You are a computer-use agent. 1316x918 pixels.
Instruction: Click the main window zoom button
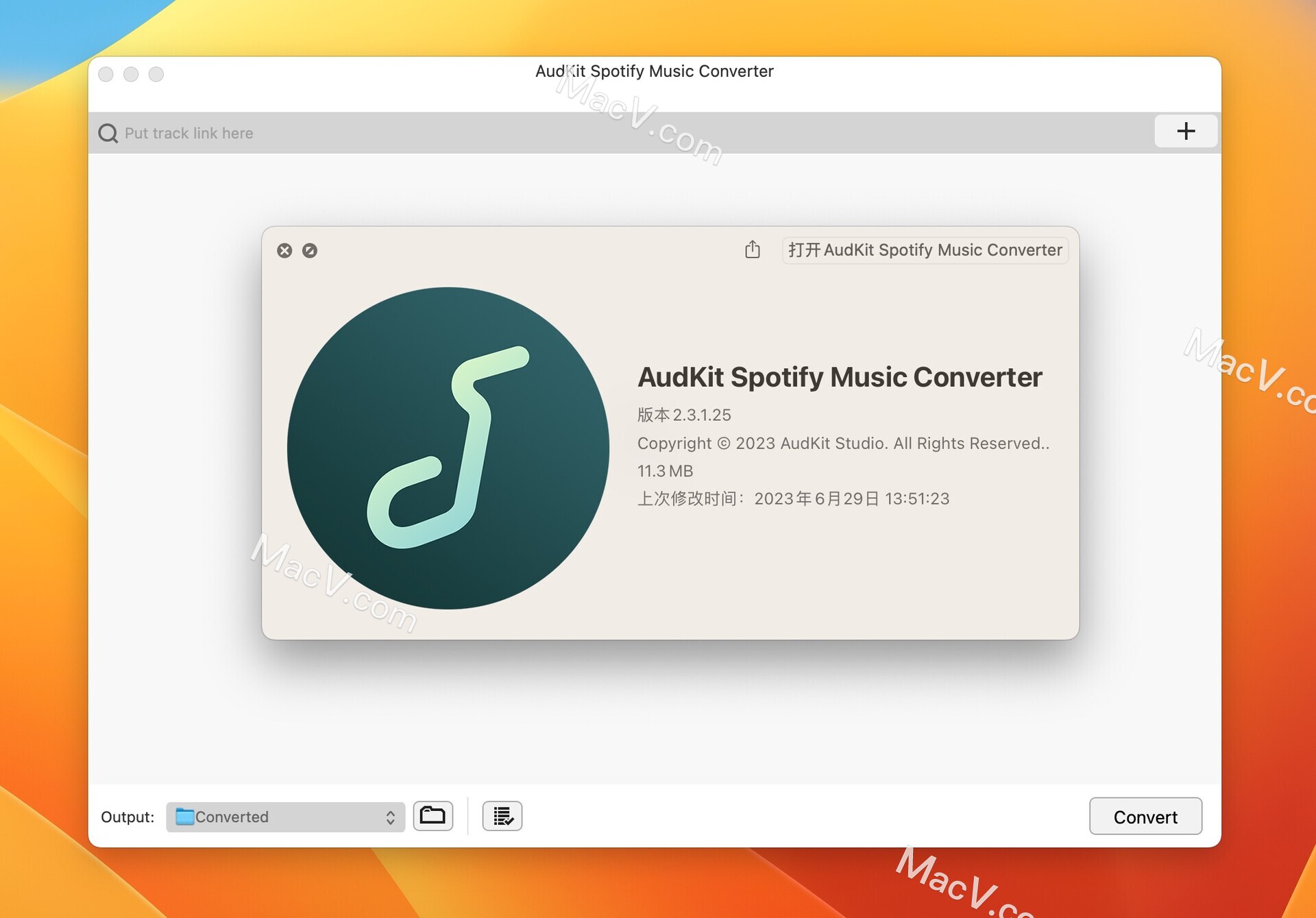click(156, 74)
